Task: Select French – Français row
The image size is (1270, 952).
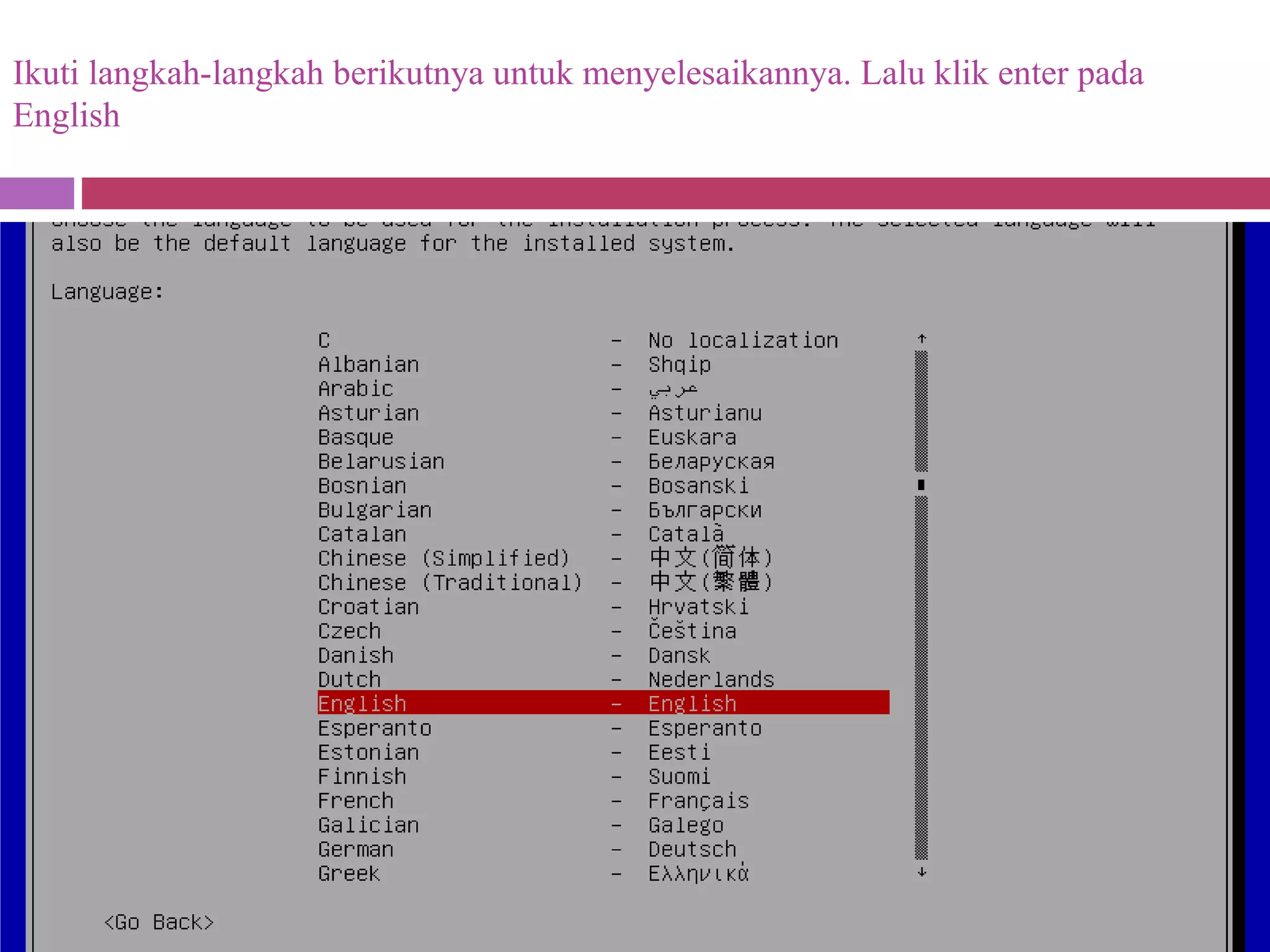Action: tap(603, 800)
